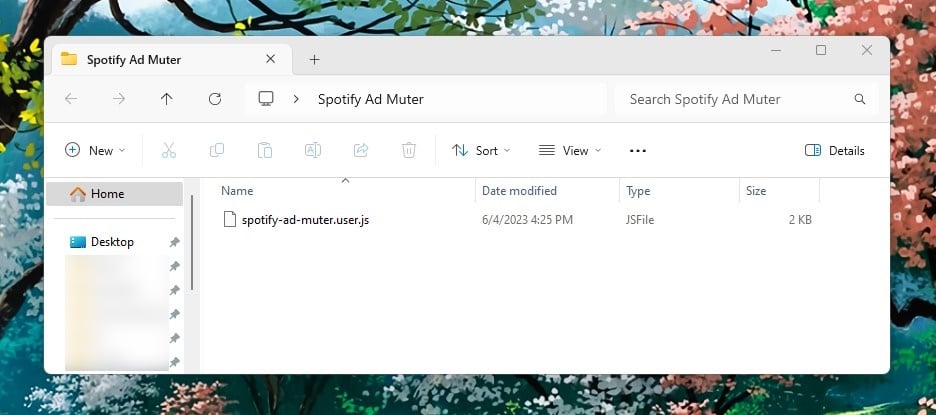The image size is (936, 415).
Task: Navigate up one folder level
Action: (x=167, y=99)
